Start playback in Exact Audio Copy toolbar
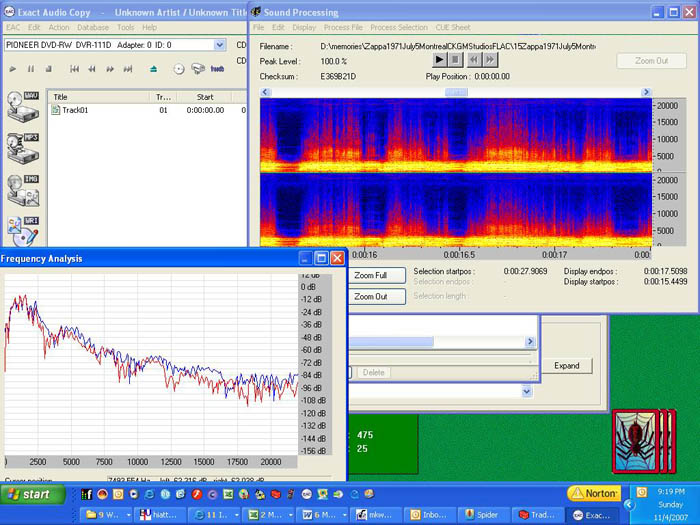Screen dimensions: 700x525 12,69
